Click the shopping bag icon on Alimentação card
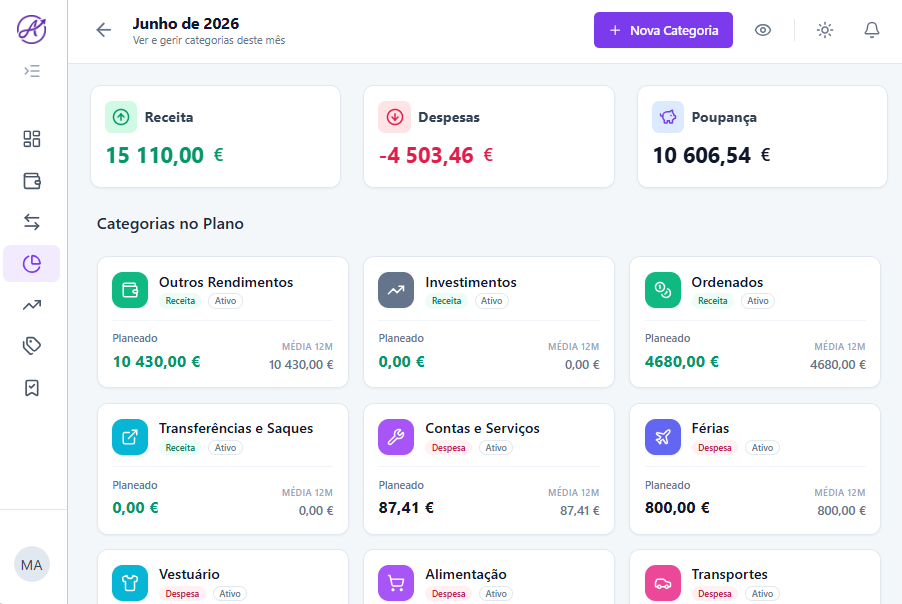 395,582
